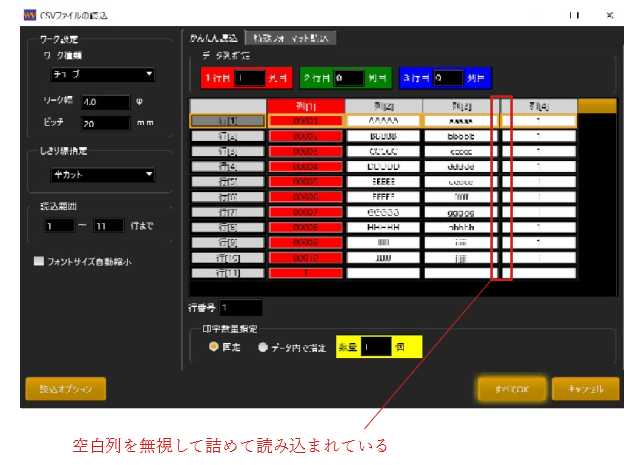Click the pitch field showing 20
This screenshot has width=642, height=465.
105,124
